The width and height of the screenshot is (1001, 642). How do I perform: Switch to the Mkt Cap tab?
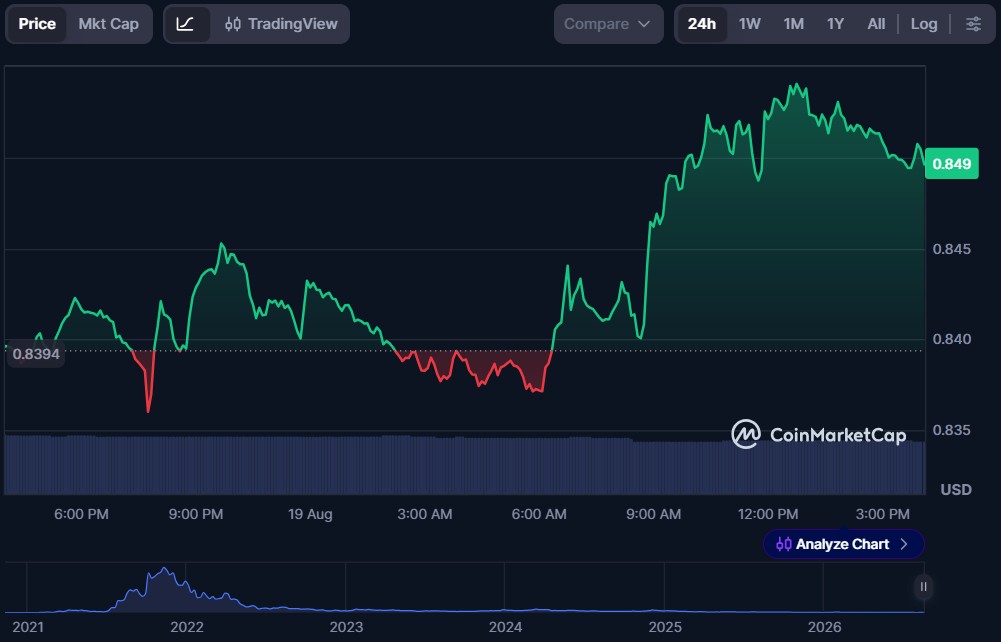109,24
